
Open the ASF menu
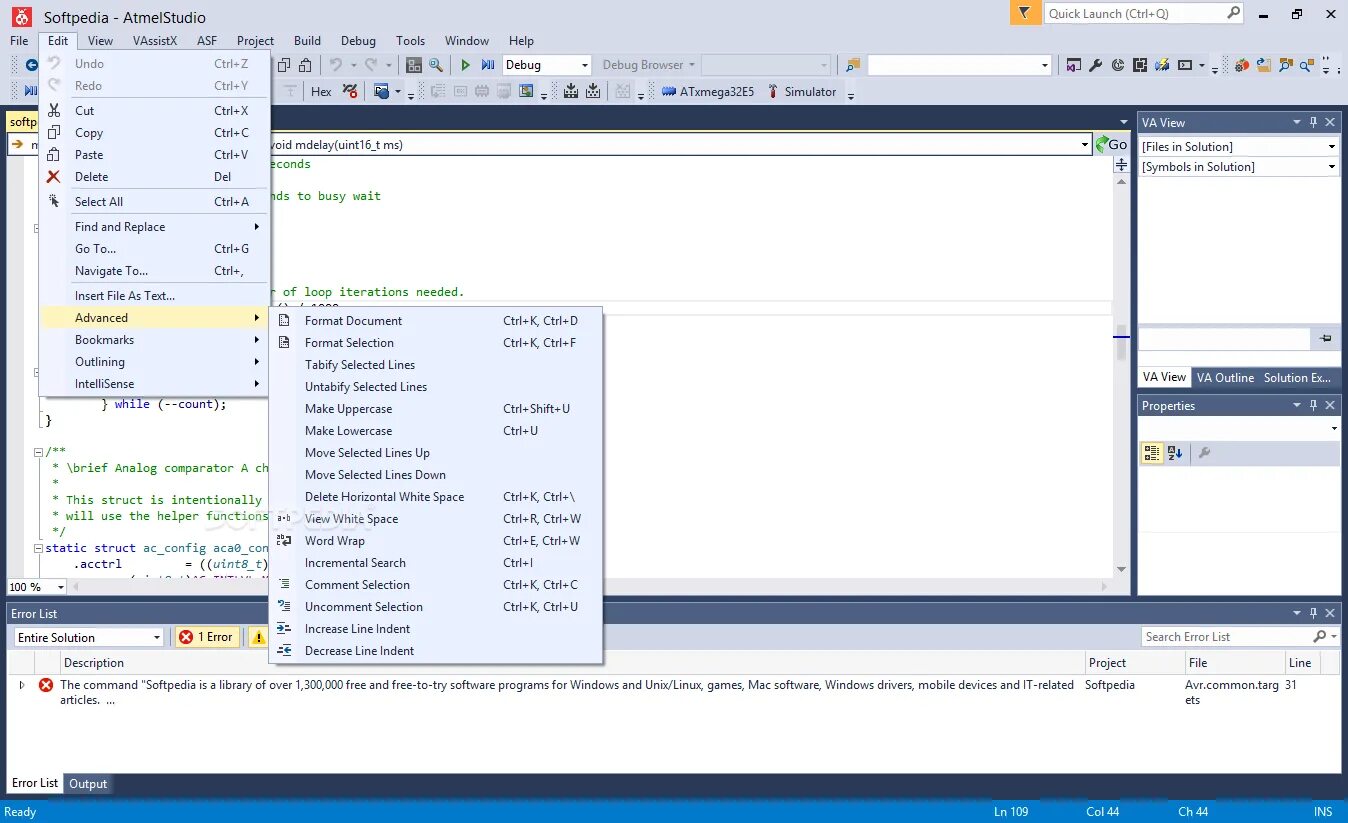(x=207, y=41)
